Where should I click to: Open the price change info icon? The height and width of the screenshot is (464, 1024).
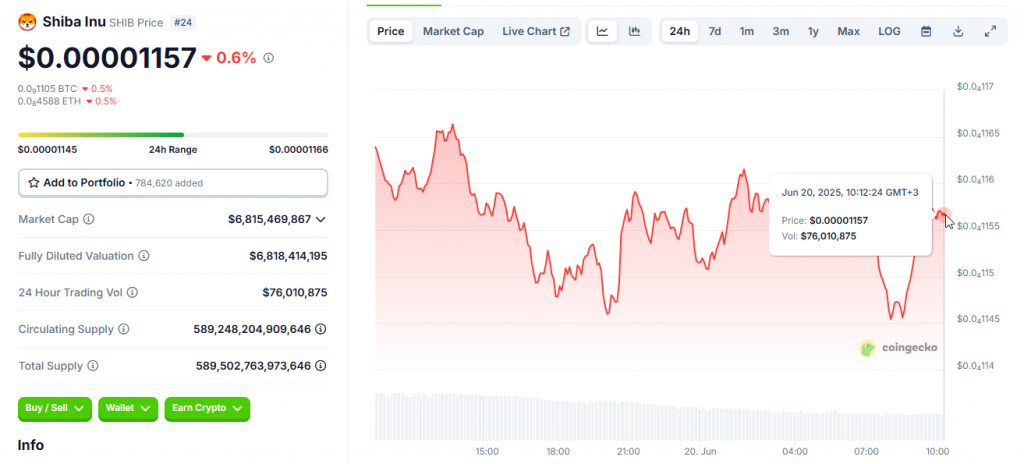[x=268, y=58]
